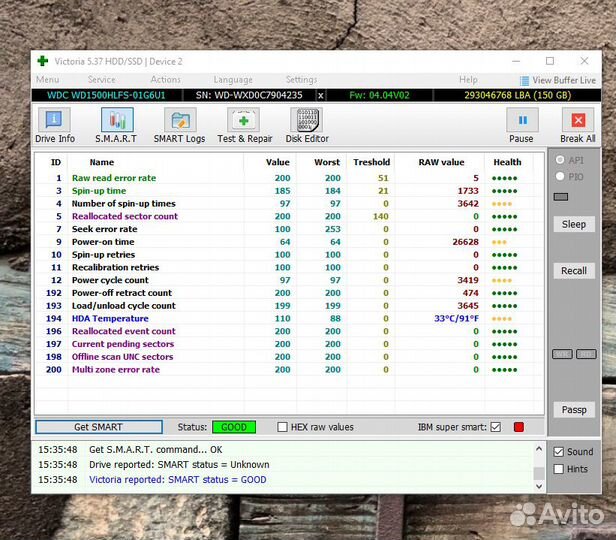Click the Name column header

click(102, 162)
